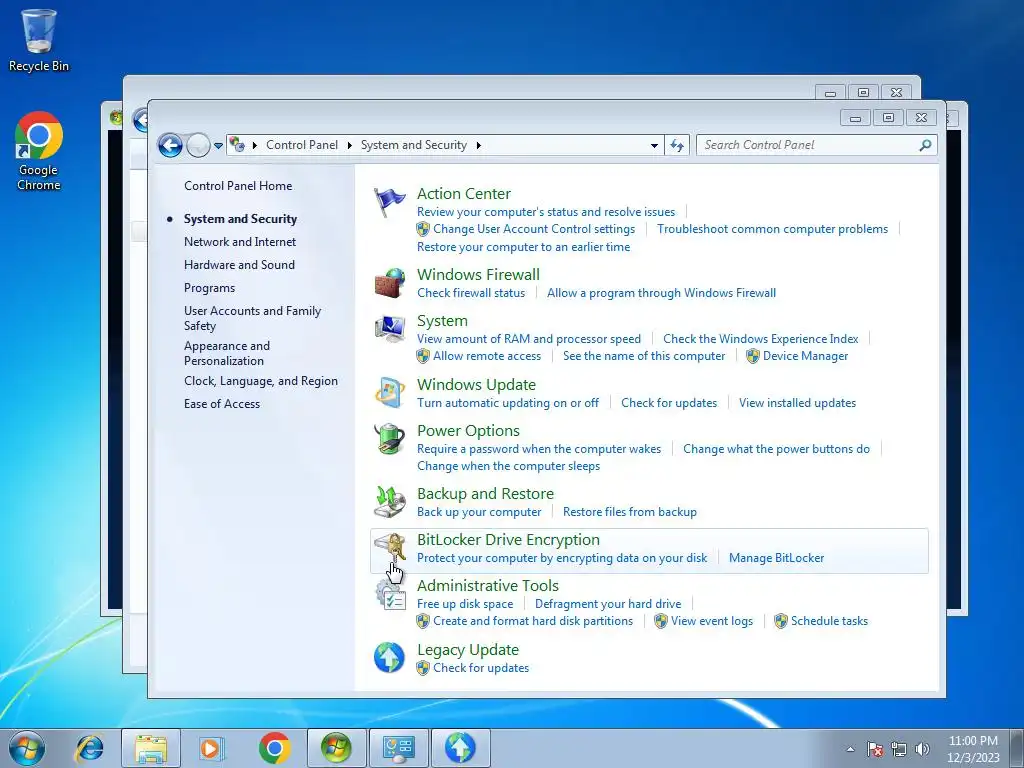Click Check for updates under Legacy Update
The height and width of the screenshot is (768, 1024).
(x=481, y=668)
